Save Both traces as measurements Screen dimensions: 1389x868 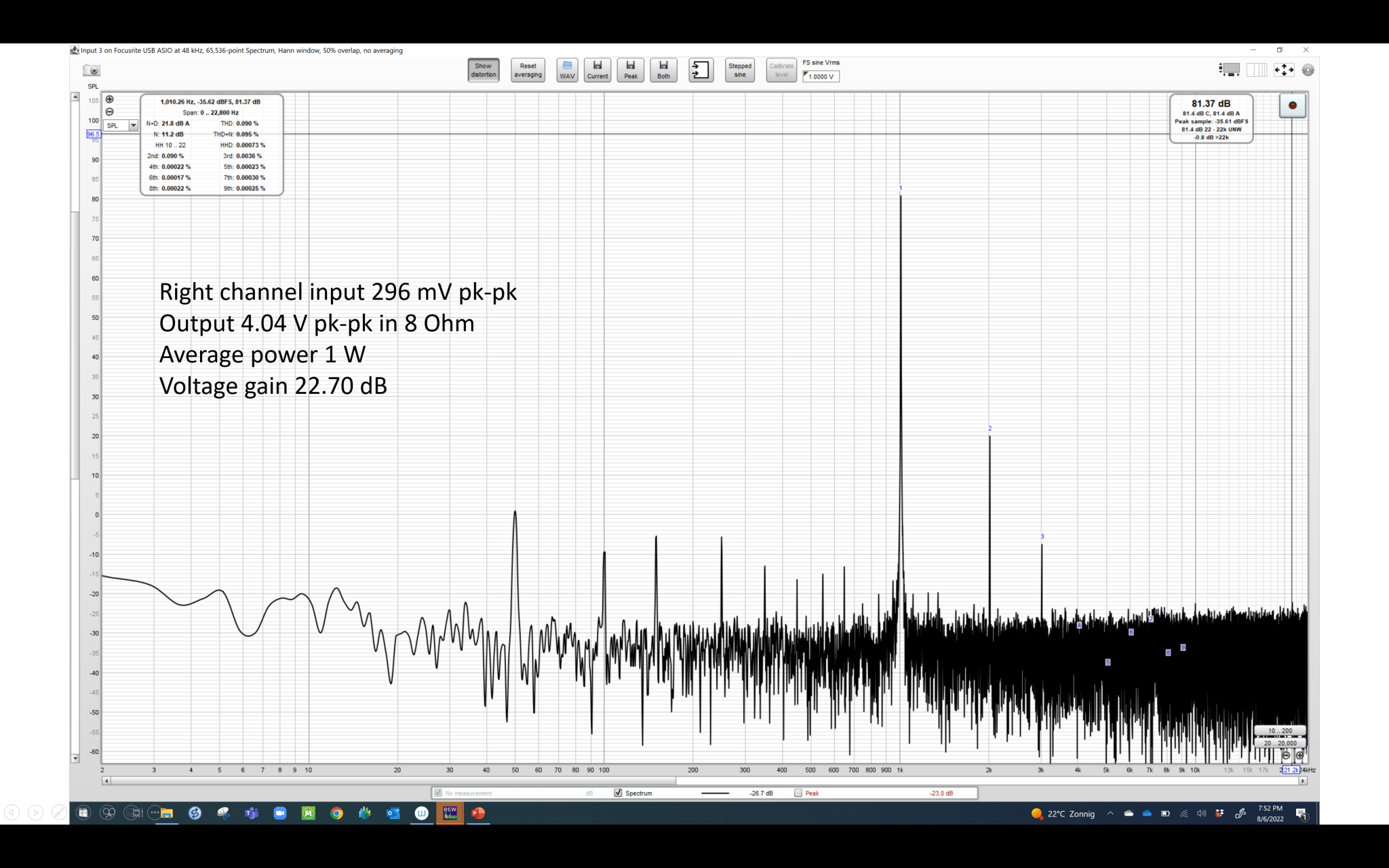[x=663, y=71]
